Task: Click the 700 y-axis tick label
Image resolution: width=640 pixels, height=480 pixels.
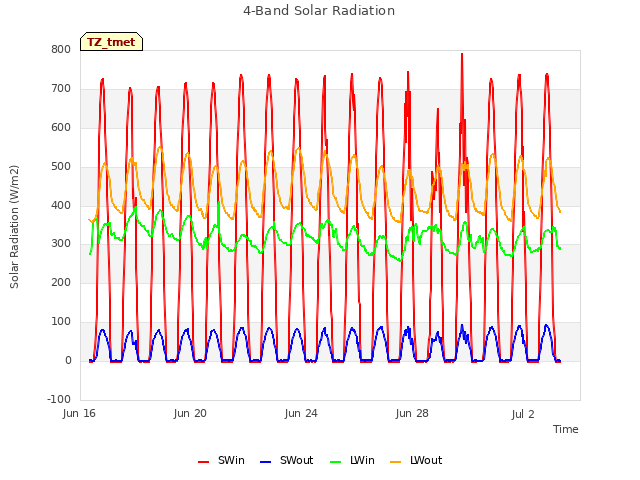Action: (61, 88)
